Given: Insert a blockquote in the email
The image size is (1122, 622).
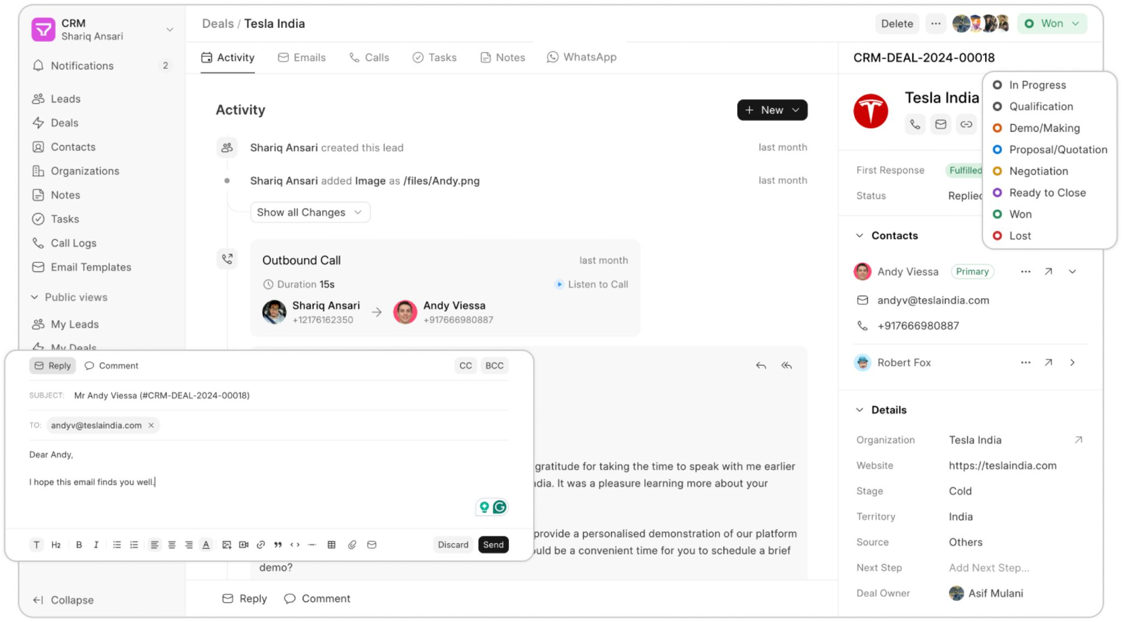Looking at the screenshot, I should pos(277,545).
